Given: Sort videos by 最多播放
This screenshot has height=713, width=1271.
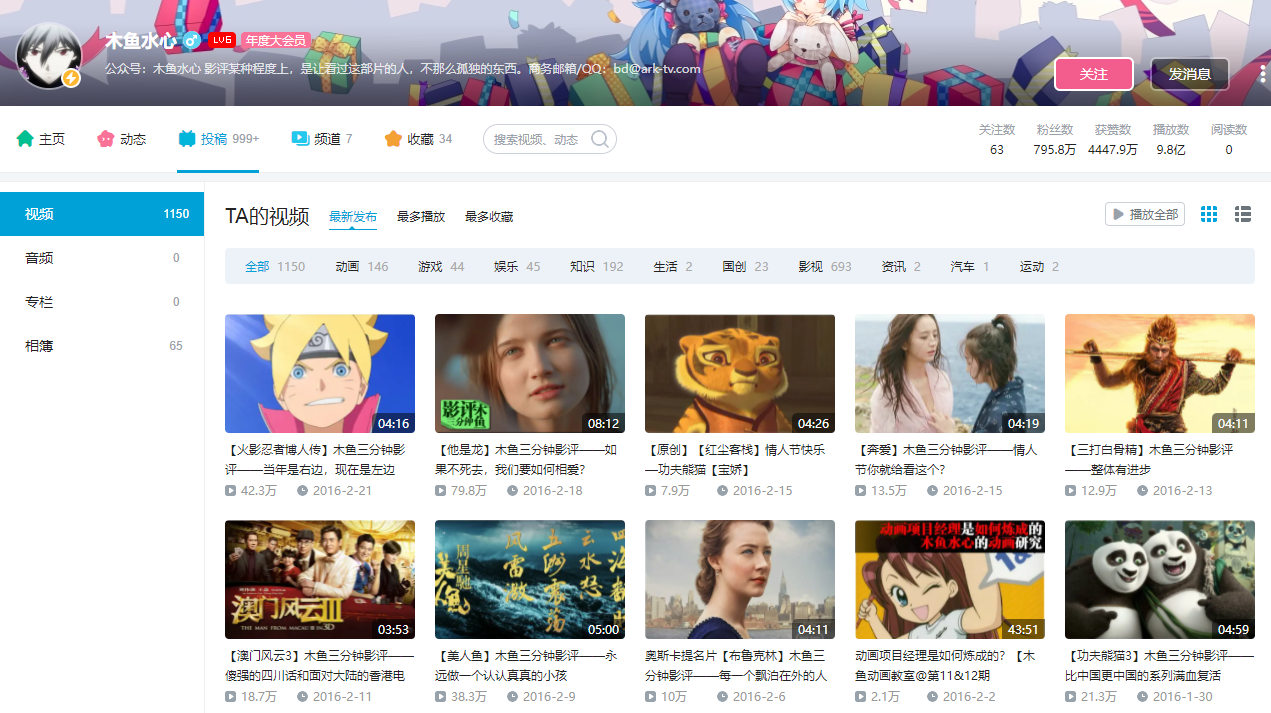Looking at the screenshot, I should 421,217.
